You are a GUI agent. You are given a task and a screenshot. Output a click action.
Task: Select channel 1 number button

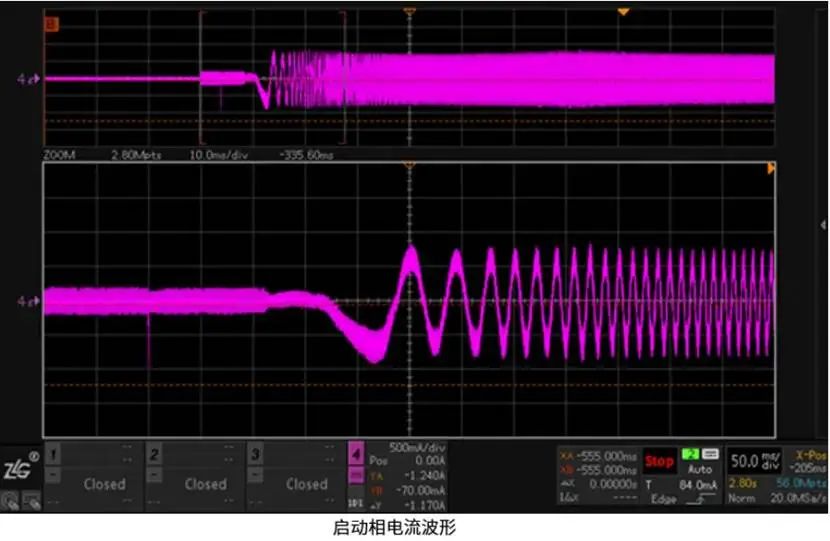52,455
